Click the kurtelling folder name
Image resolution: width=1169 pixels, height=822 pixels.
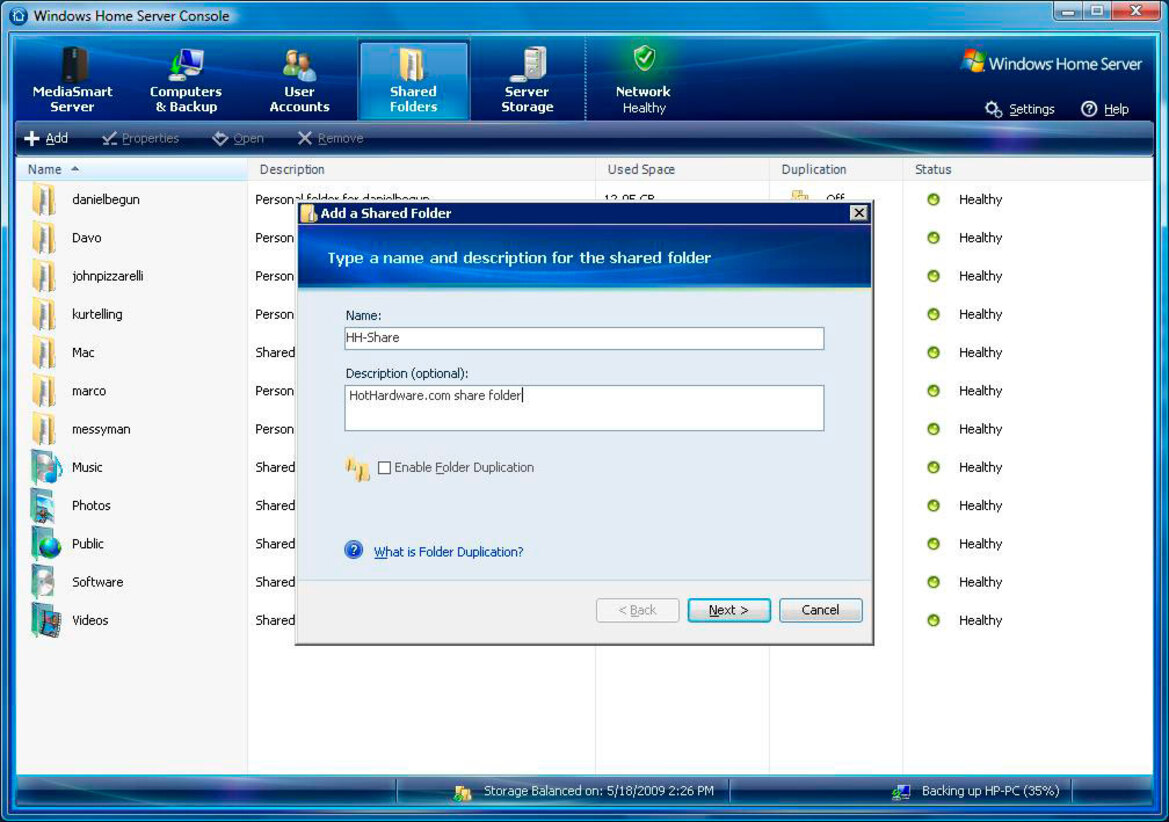click(97, 314)
